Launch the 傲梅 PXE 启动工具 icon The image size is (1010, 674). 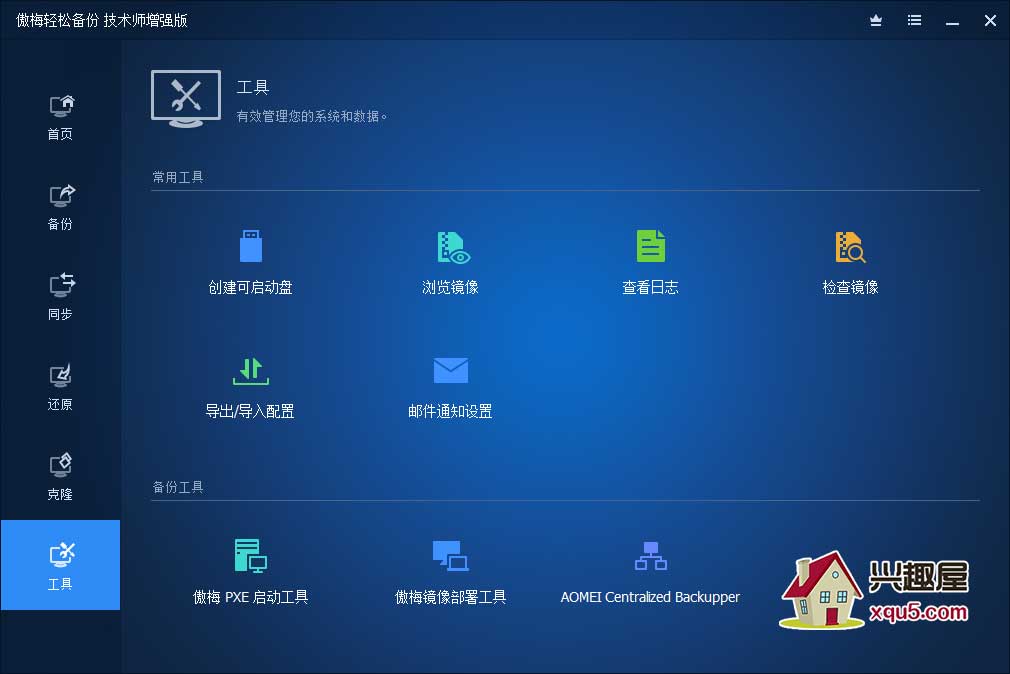click(x=251, y=555)
